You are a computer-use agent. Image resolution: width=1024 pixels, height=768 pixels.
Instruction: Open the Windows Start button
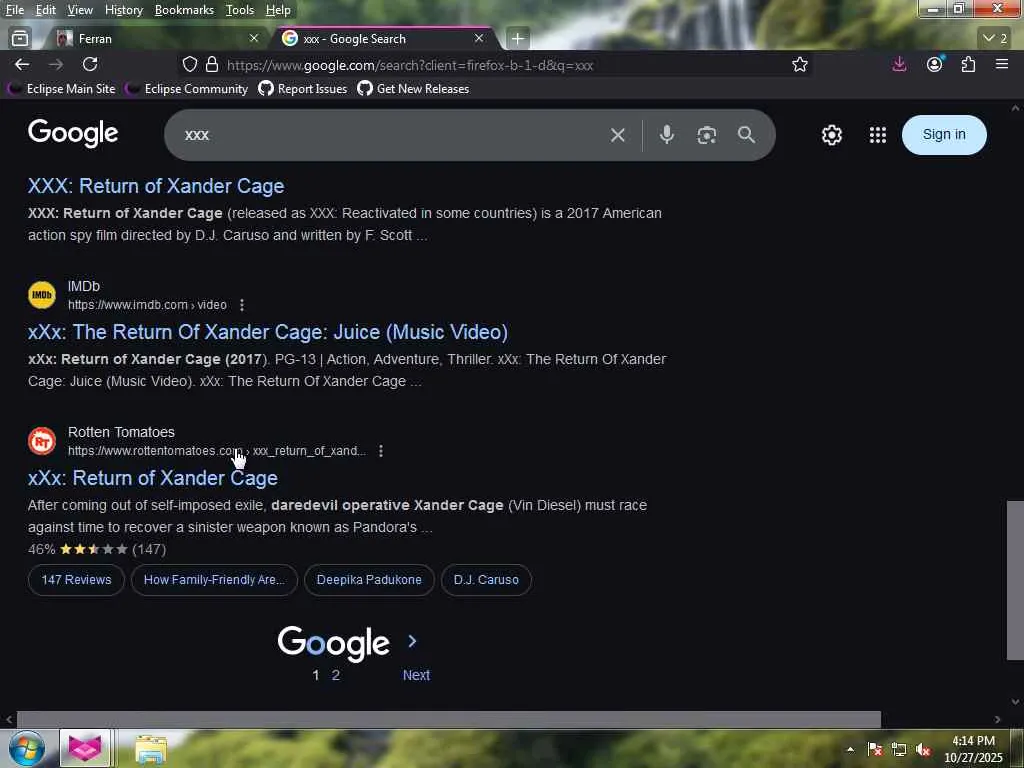point(27,749)
